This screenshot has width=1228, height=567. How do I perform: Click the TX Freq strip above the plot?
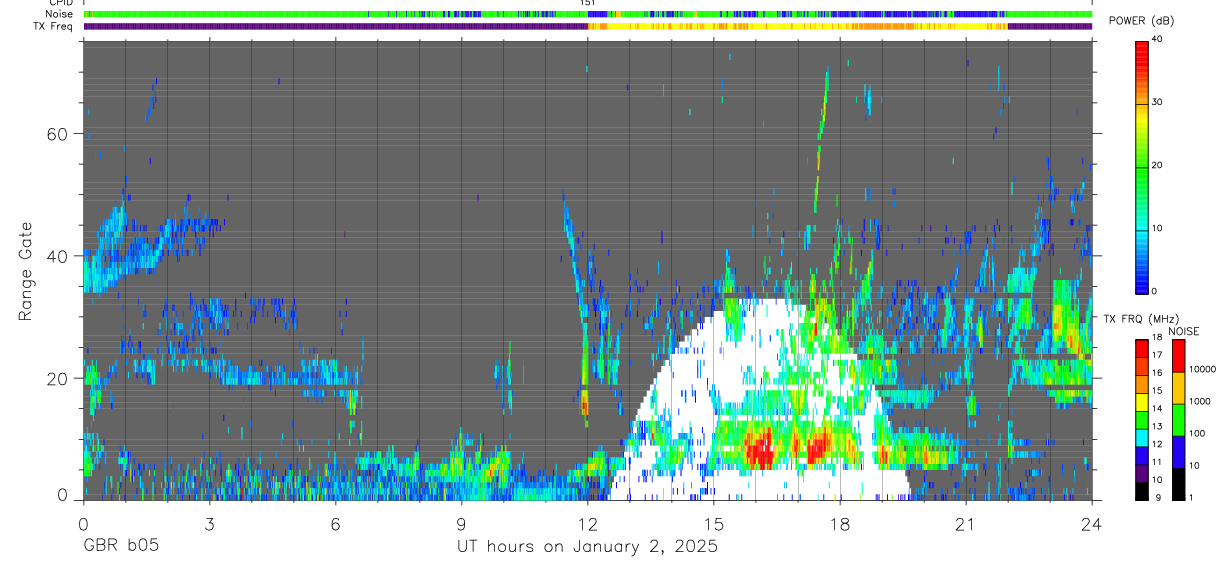587,27
